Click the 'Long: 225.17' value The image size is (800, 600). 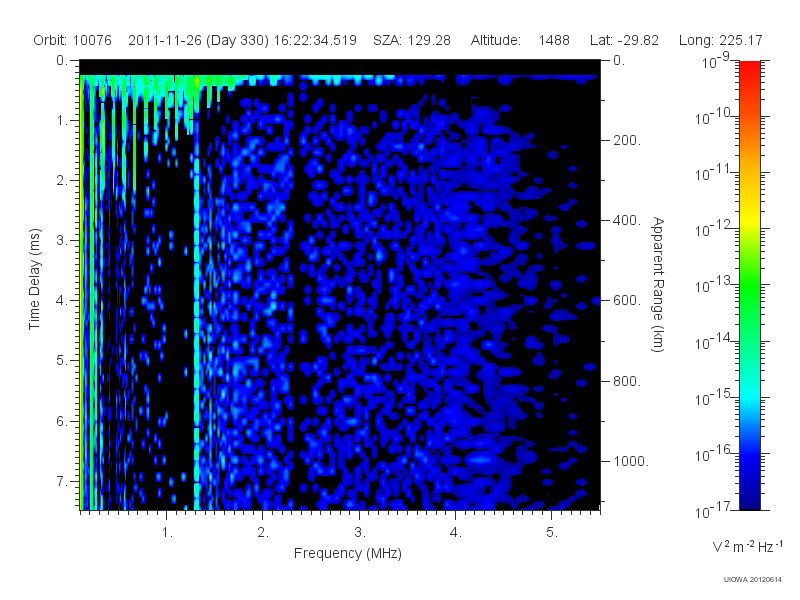[720, 40]
